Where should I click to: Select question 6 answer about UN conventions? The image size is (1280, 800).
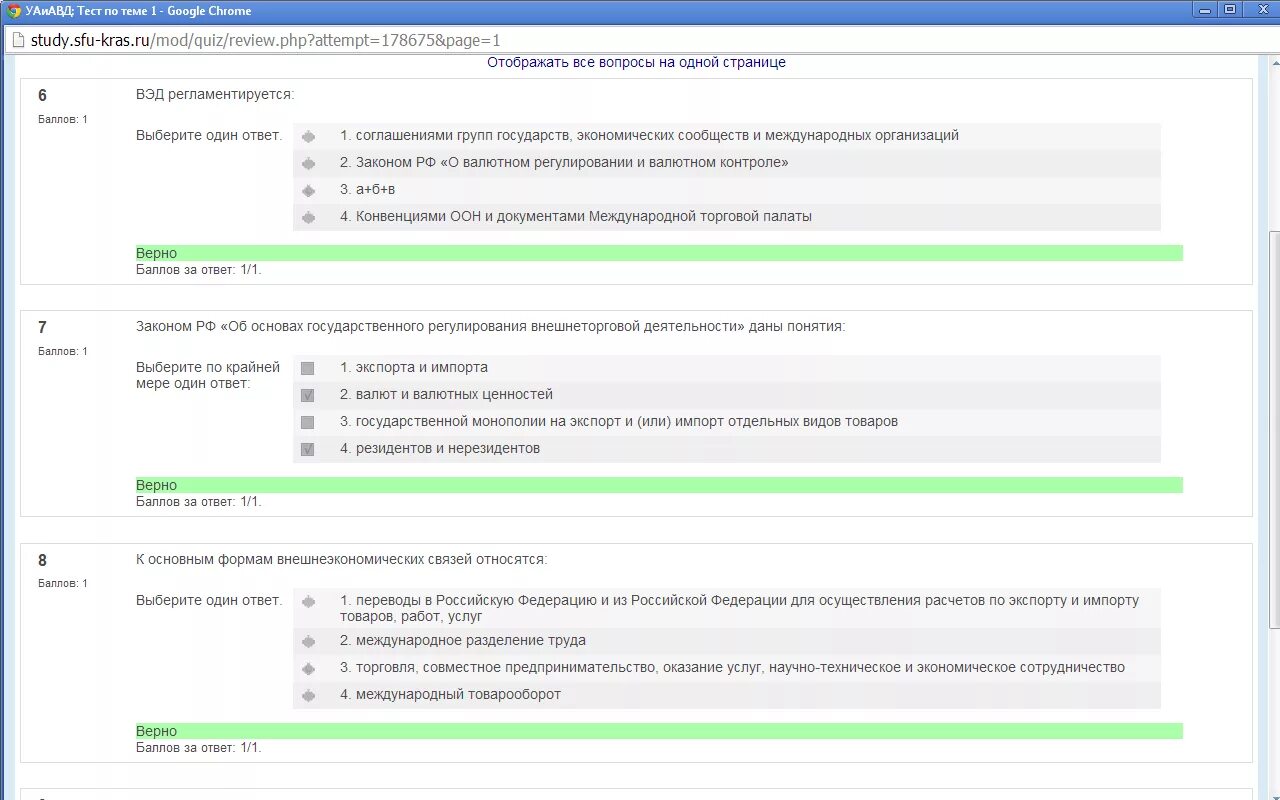click(309, 217)
